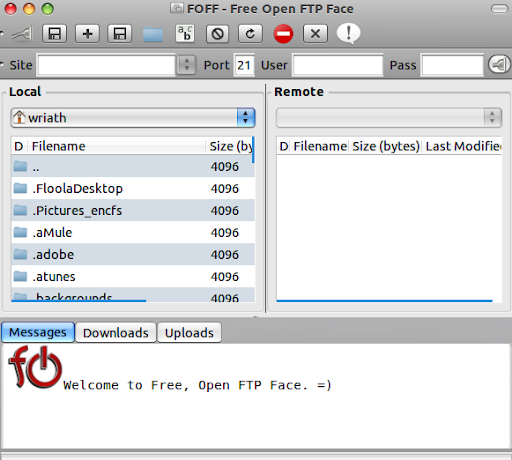Open the Site history stepper dropdown
This screenshot has width=512, height=460.
[187, 65]
